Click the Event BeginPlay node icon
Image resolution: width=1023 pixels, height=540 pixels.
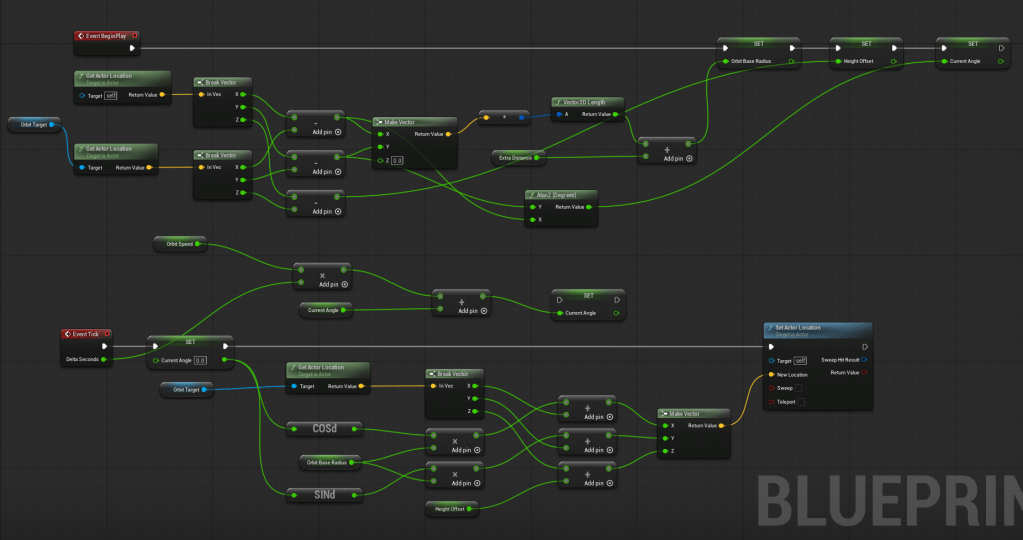(x=82, y=36)
